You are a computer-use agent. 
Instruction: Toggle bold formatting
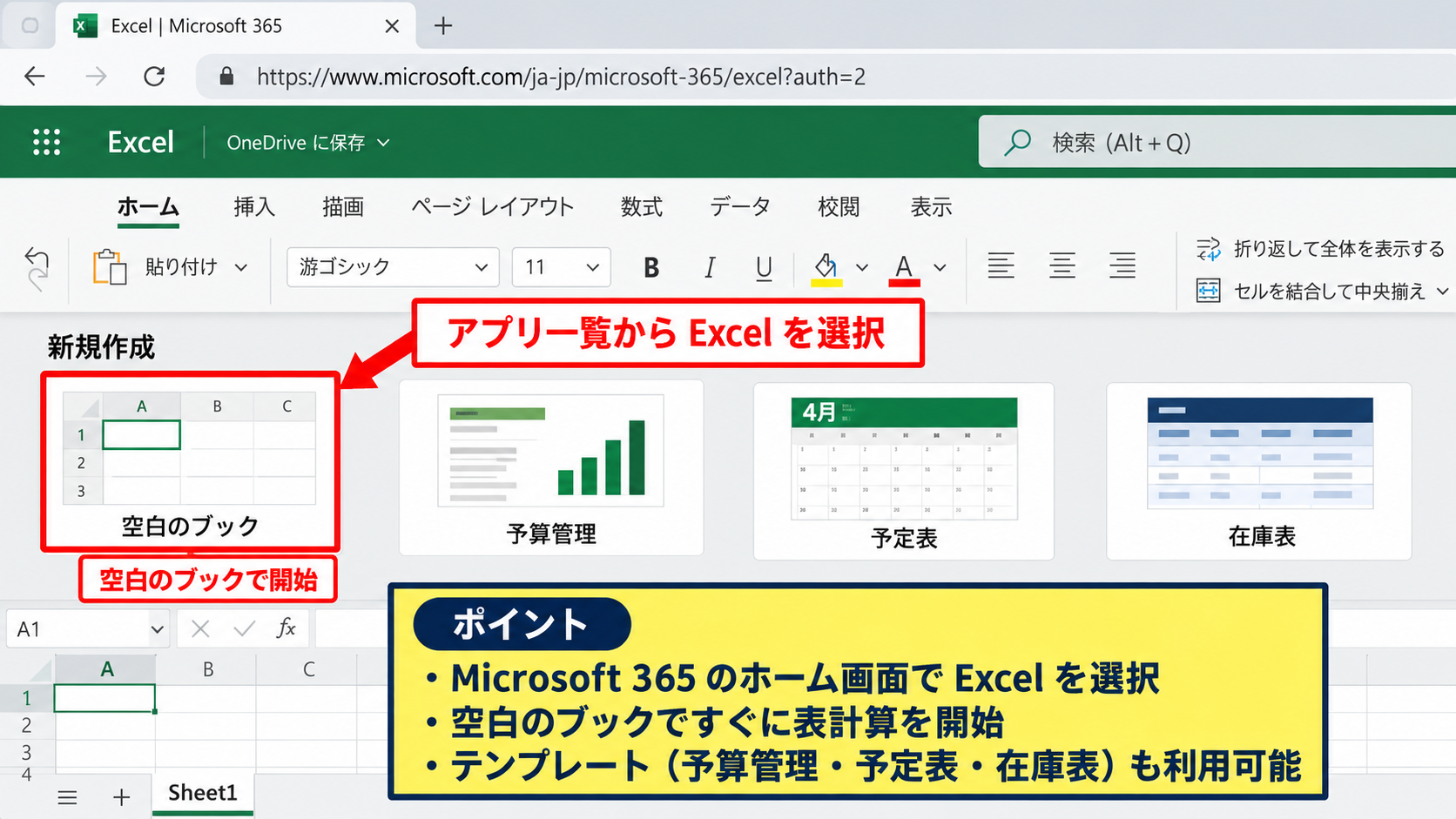650,267
